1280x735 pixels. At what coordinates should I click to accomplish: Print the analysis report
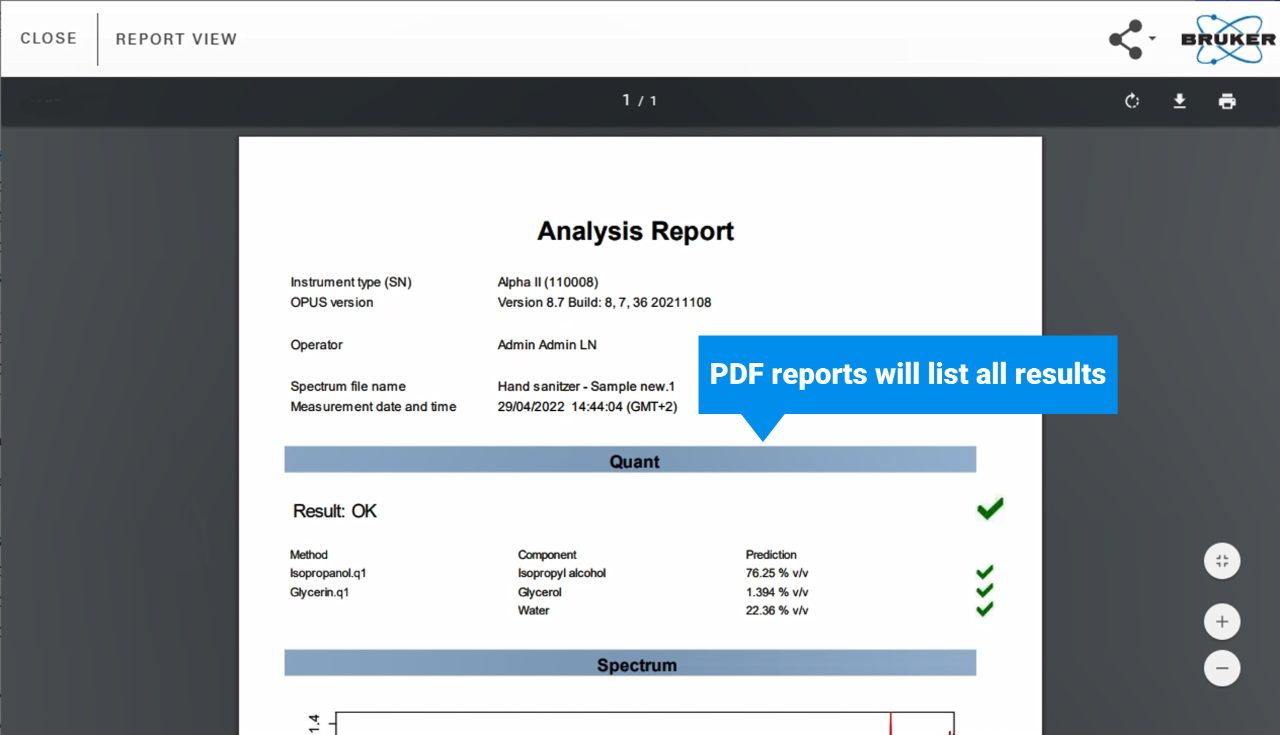[1227, 101]
